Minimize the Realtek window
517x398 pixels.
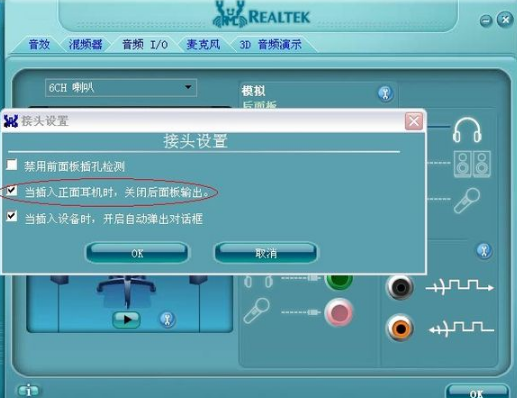pyautogui.click(x=486, y=21)
